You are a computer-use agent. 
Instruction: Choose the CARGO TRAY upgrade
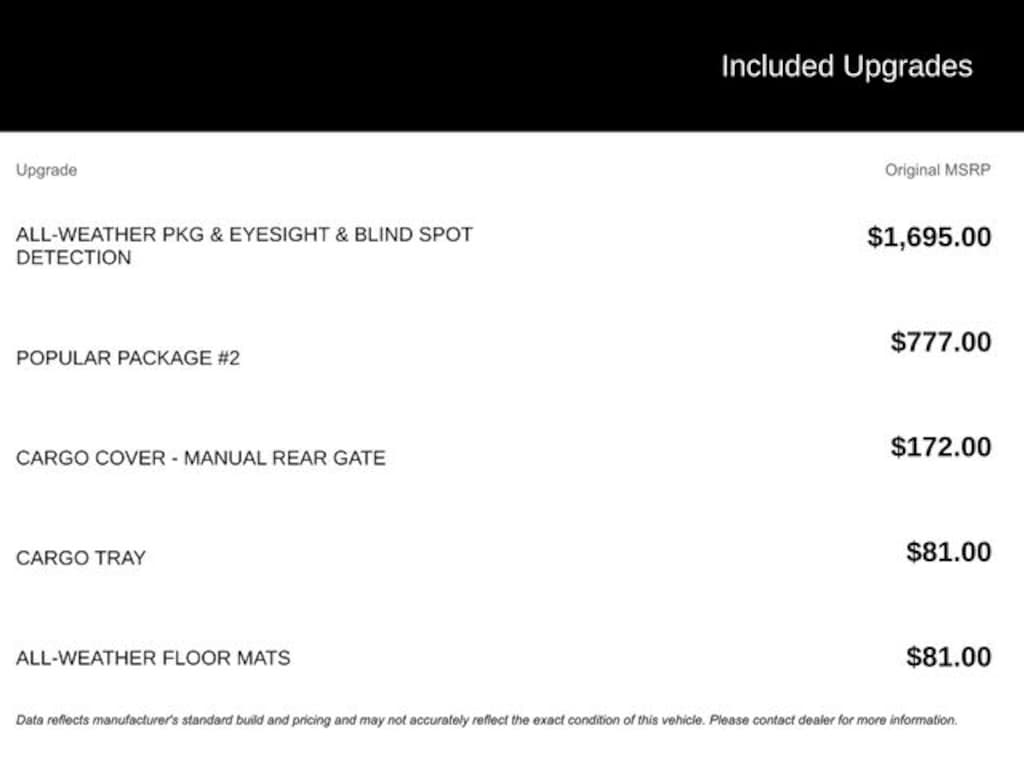click(x=81, y=559)
